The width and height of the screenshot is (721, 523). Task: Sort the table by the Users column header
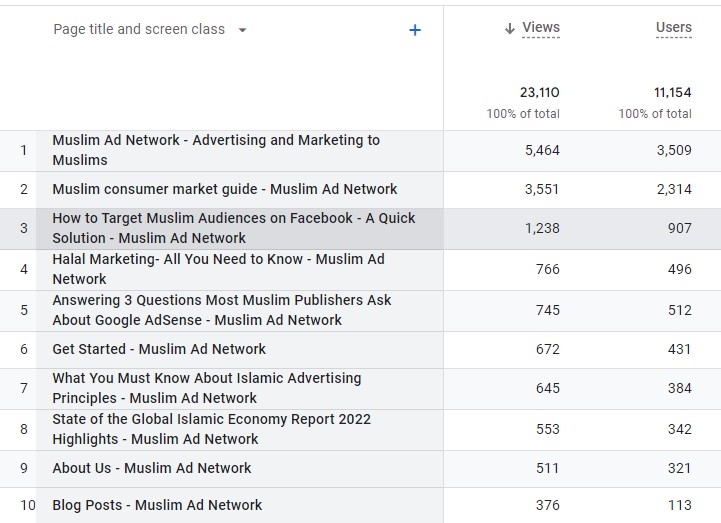673,28
